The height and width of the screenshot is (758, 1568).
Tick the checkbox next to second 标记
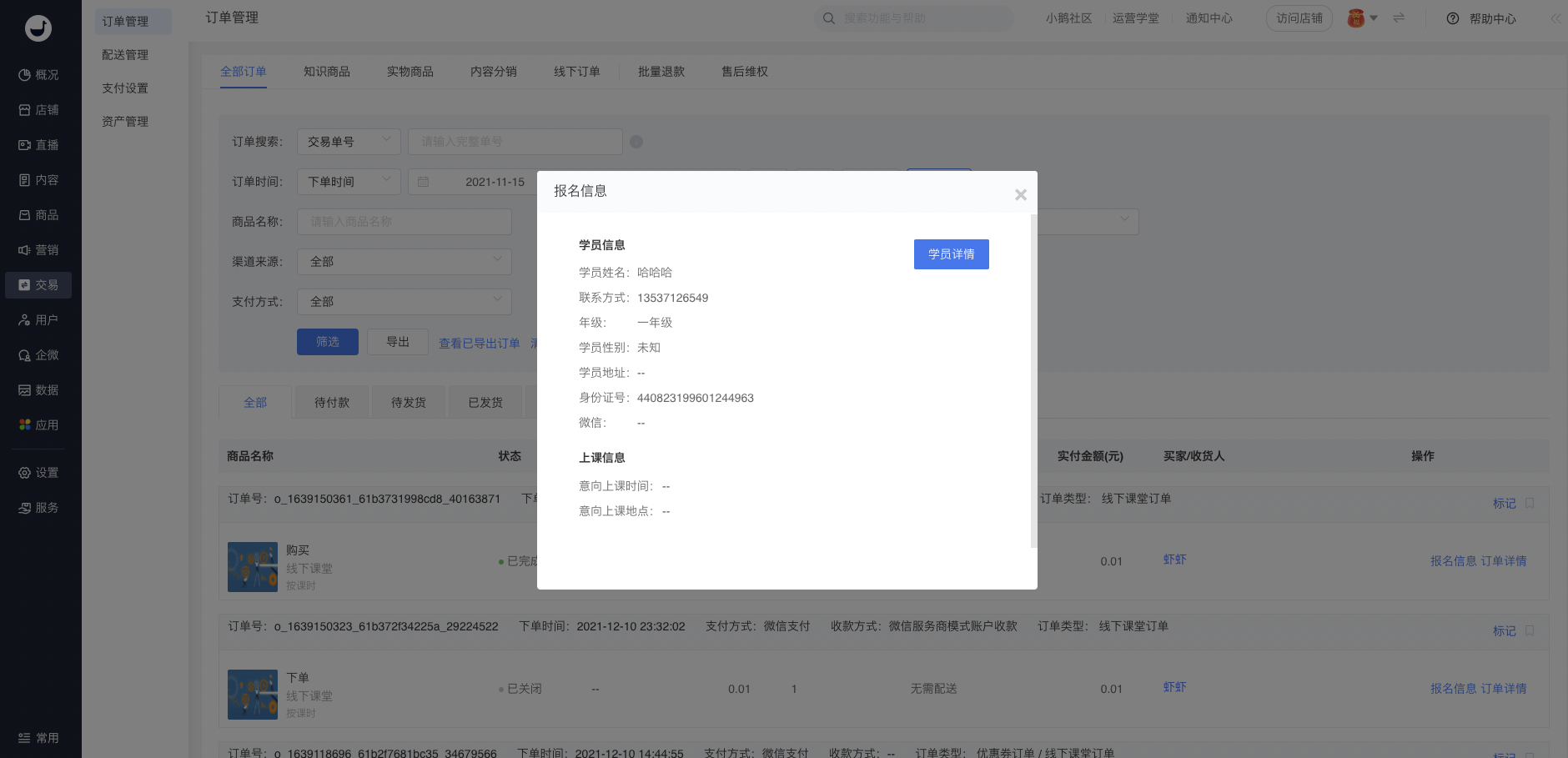point(1530,631)
